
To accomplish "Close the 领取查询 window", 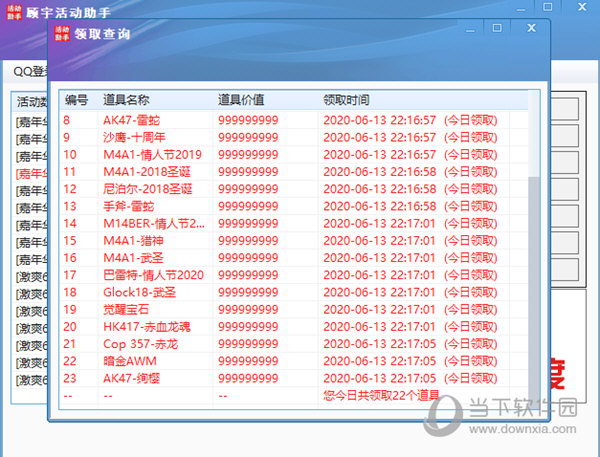I will [x=532, y=28].
